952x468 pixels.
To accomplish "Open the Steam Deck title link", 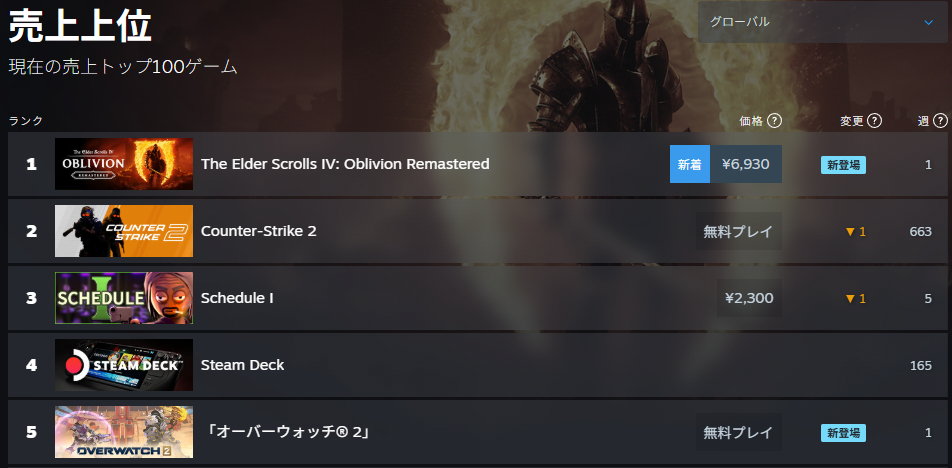I will [243, 365].
